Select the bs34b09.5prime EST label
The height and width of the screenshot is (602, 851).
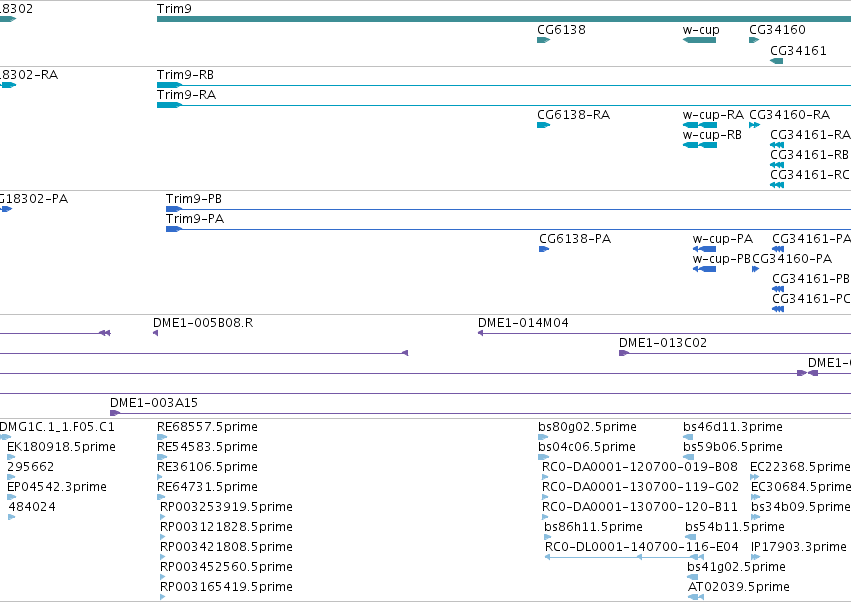pos(801,507)
